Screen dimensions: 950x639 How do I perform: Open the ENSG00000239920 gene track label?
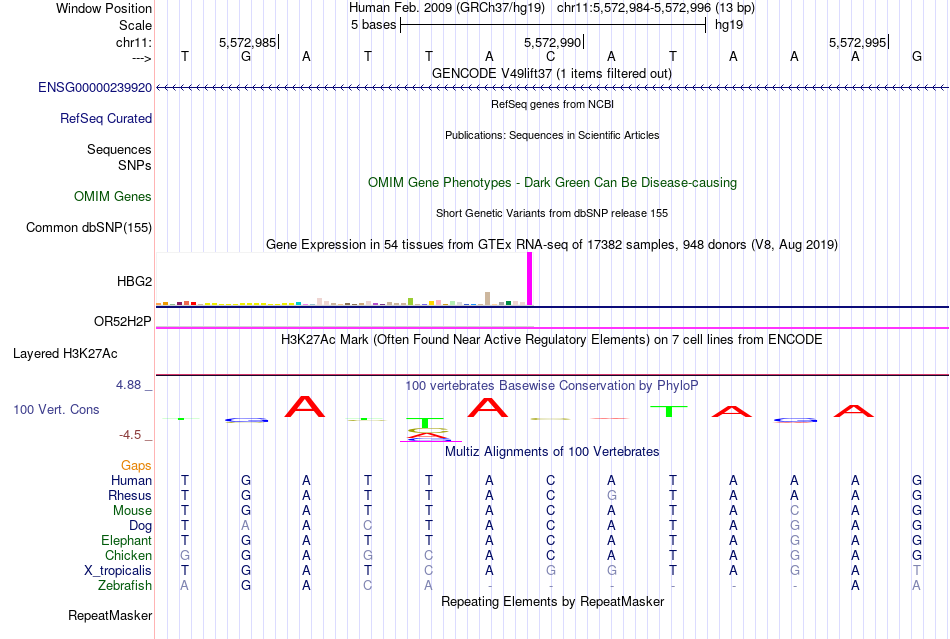[x=95, y=88]
